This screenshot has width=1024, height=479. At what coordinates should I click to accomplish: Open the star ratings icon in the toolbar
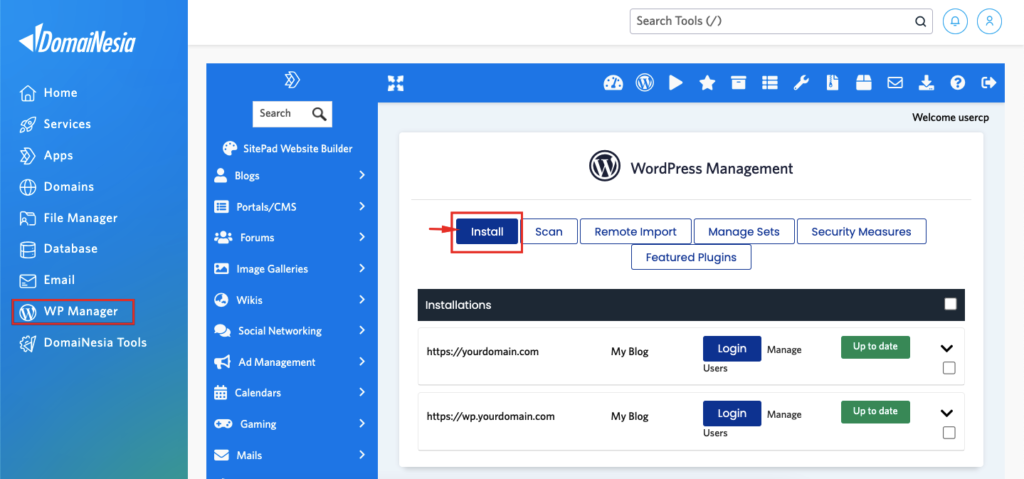707,82
